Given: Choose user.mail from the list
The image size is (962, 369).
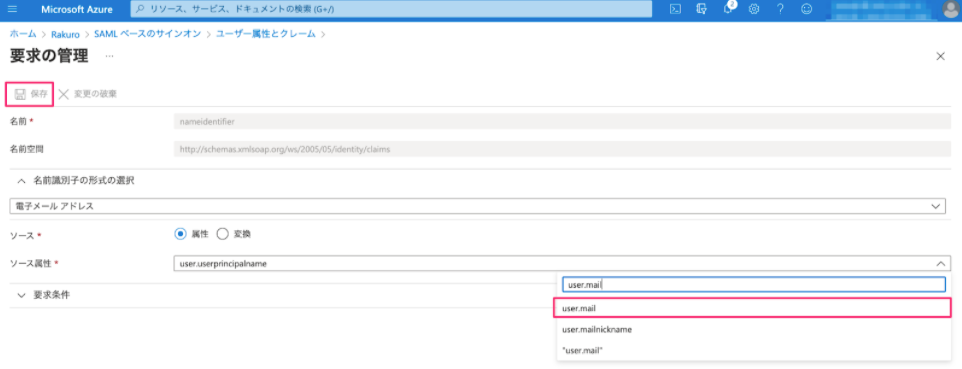Looking at the screenshot, I should coord(753,308).
